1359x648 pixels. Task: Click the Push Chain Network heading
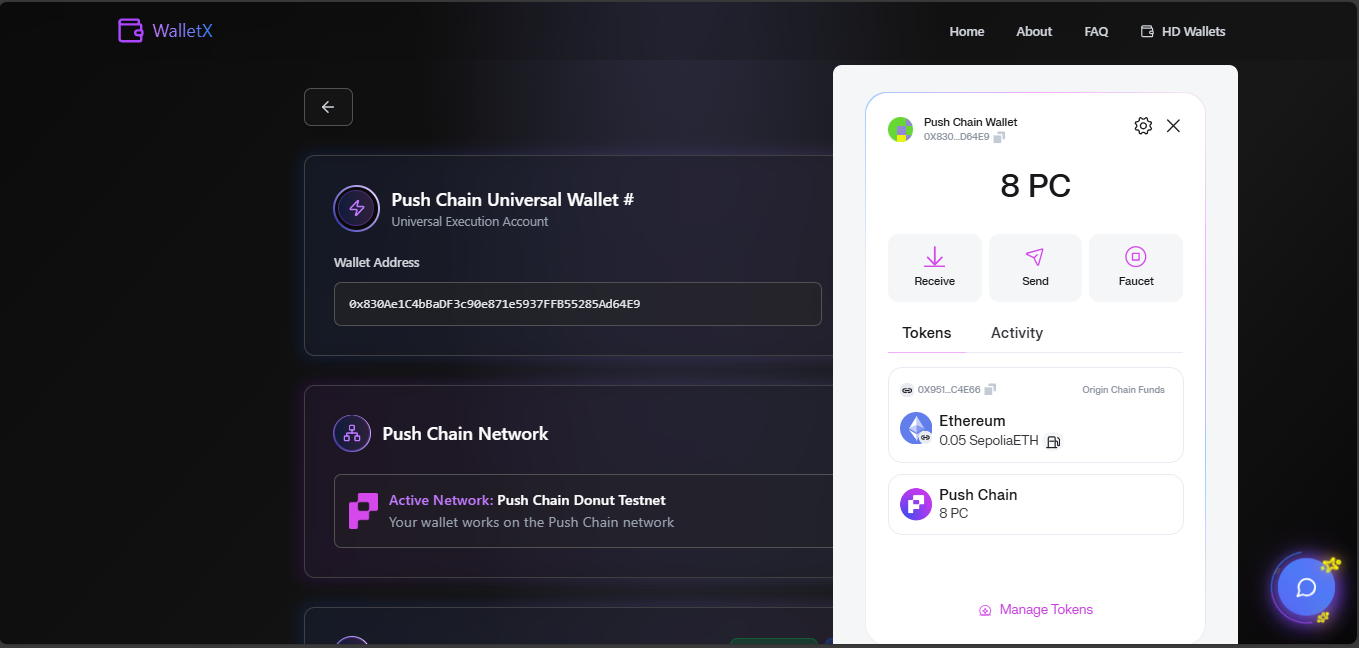tap(465, 434)
